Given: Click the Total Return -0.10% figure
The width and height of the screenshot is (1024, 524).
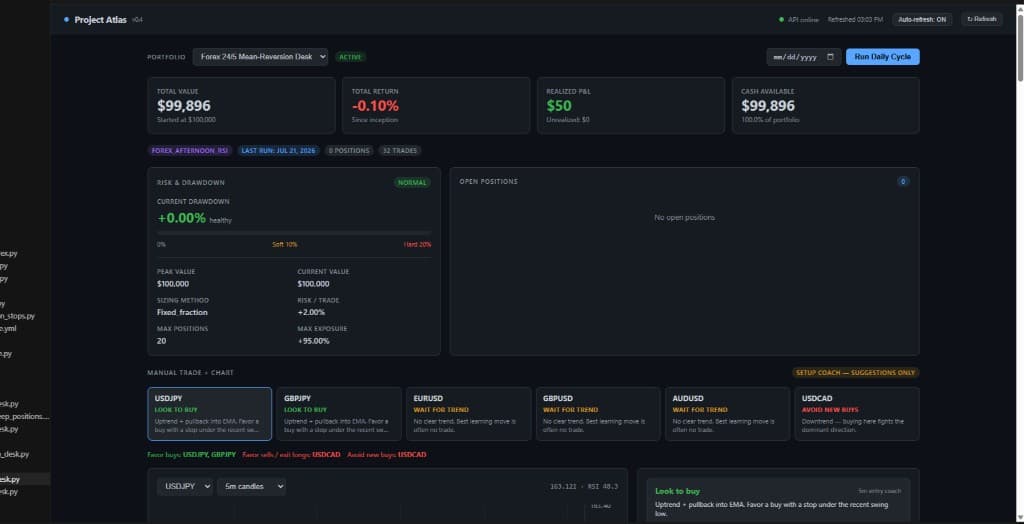Looking at the screenshot, I should 375,106.
